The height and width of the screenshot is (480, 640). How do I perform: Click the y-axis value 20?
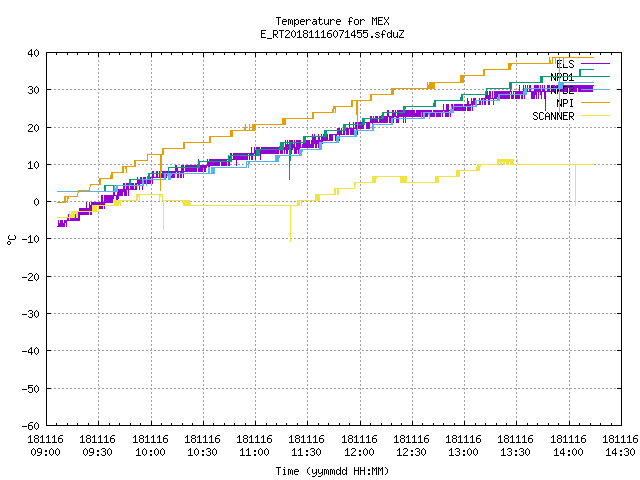point(33,128)
